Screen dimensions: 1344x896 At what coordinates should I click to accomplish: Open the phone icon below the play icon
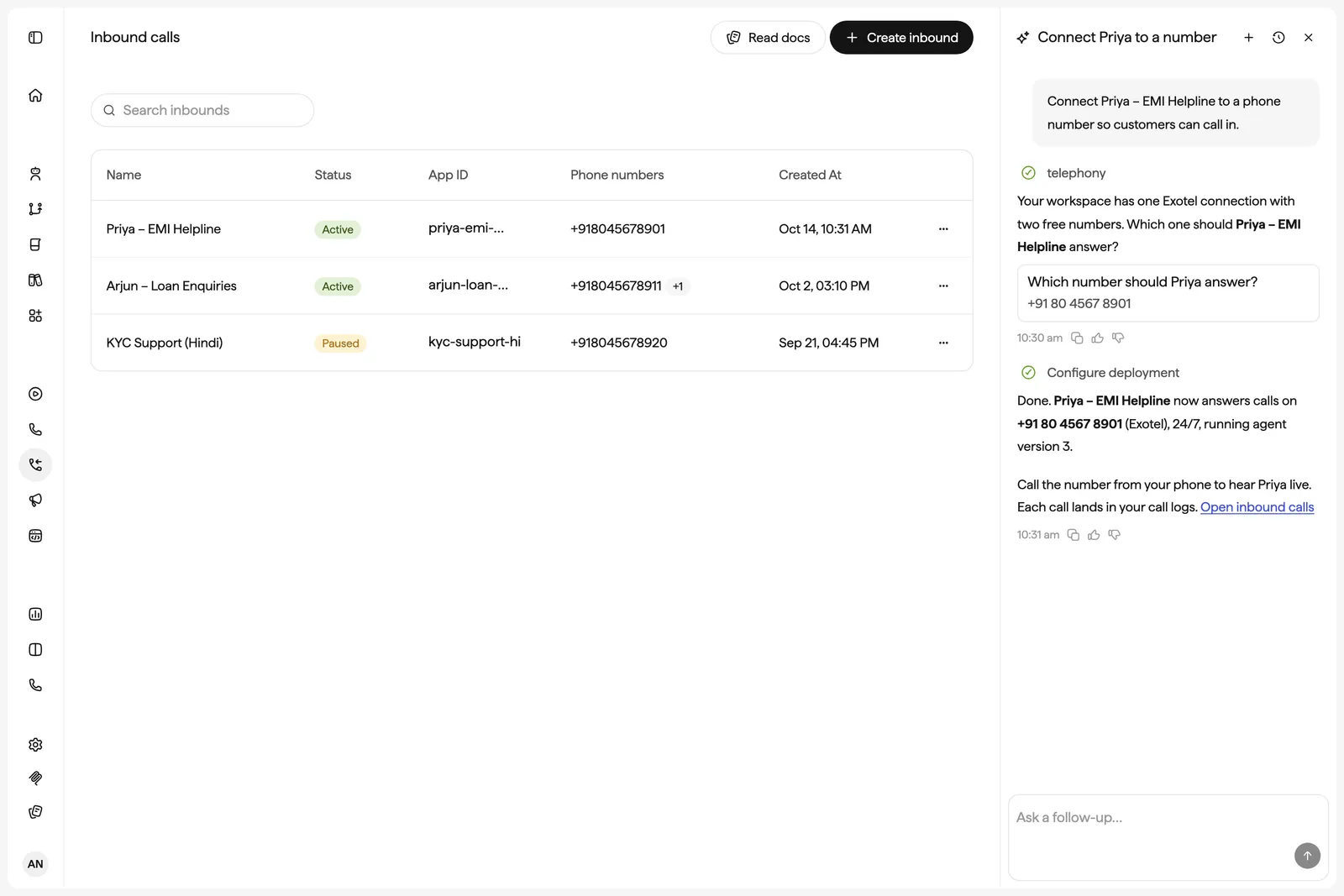[35, 429]
